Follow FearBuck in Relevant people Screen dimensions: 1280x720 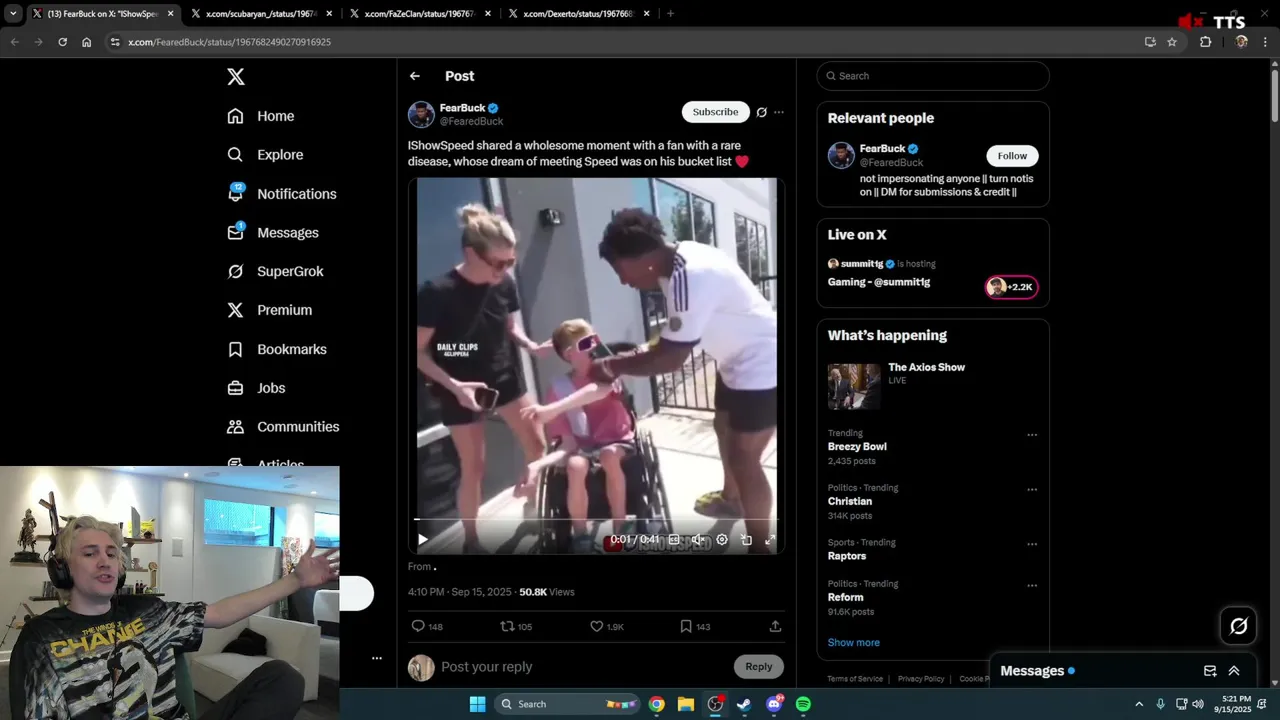(x=1012, y=156)
